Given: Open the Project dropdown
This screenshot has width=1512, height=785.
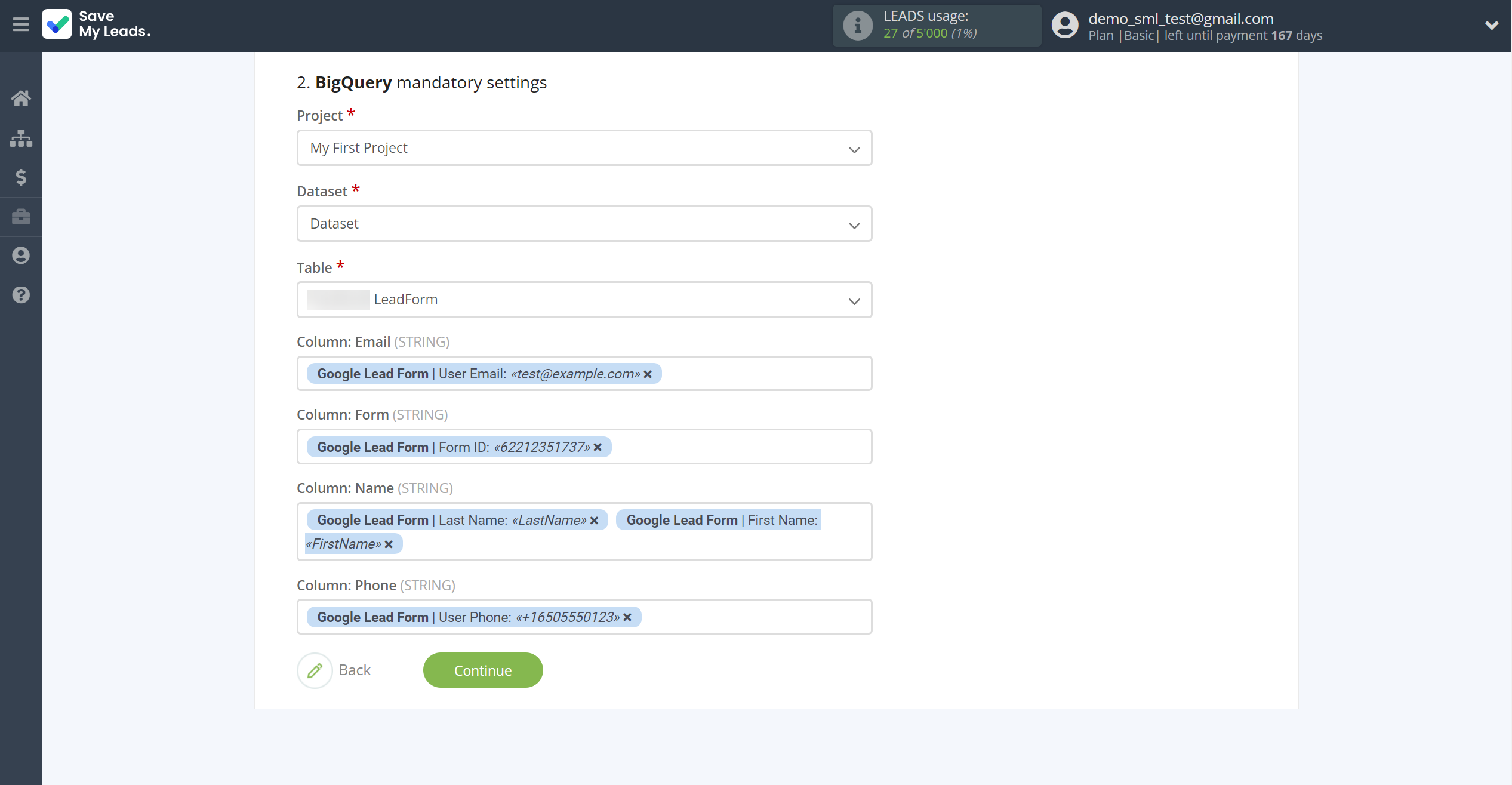Looking at the screenshot, I should point(584,148).
